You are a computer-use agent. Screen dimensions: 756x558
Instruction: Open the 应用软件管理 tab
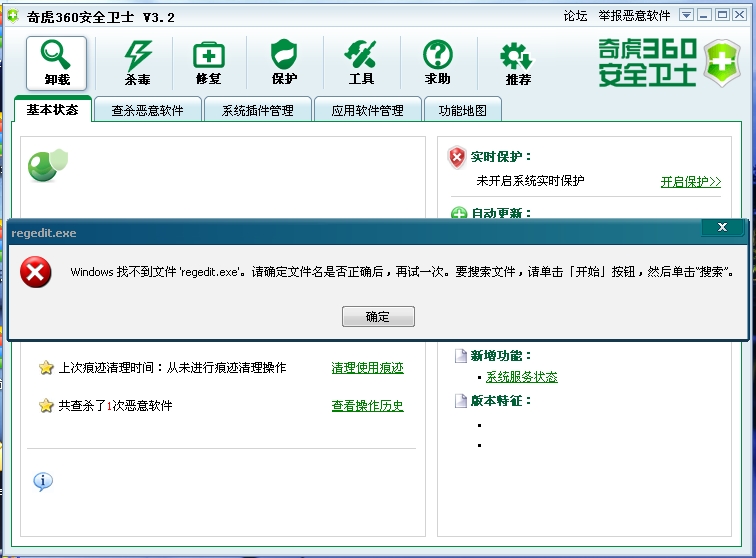367,110
